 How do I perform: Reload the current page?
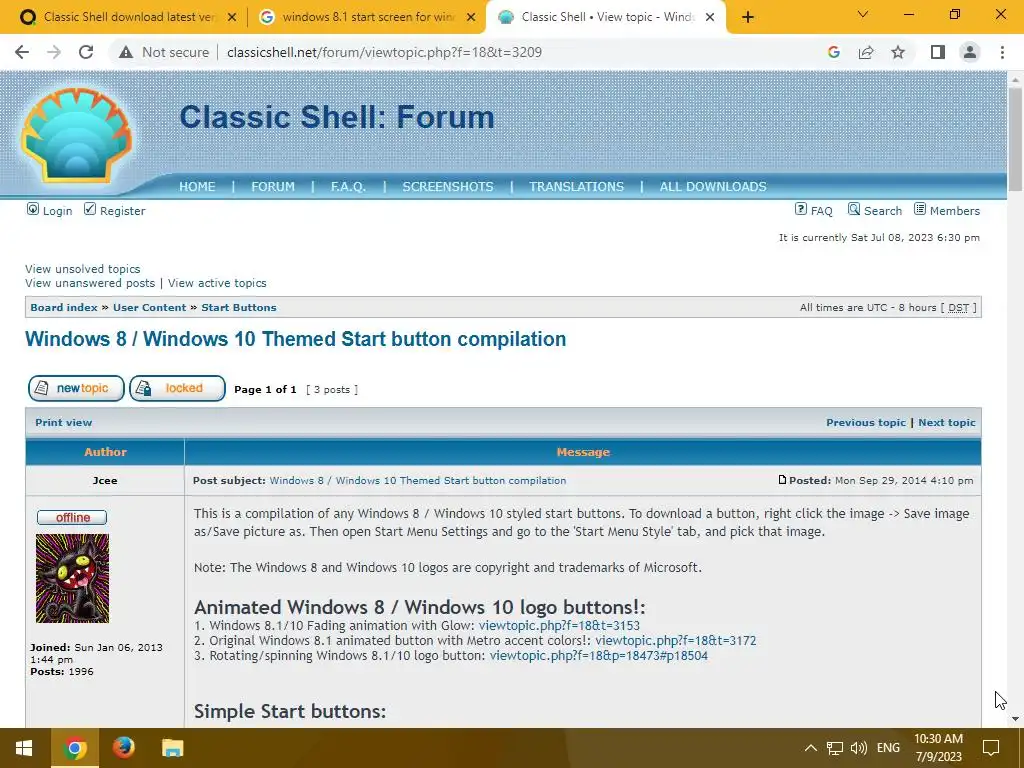pos(86,52)
